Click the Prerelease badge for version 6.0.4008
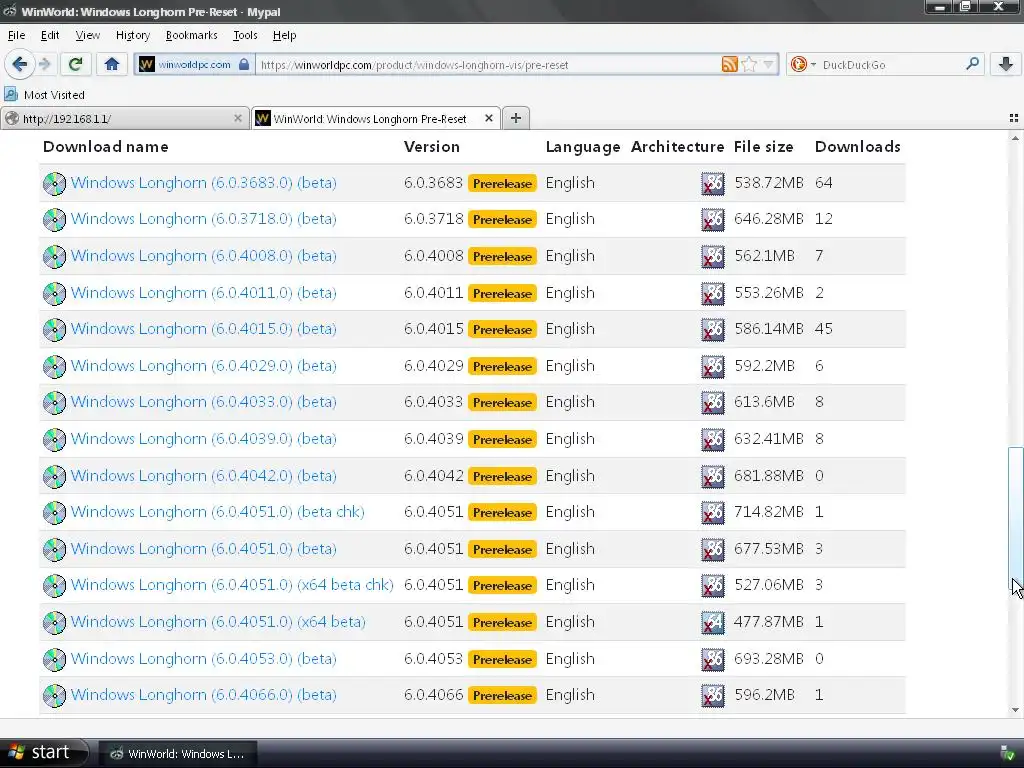This screenshot has height=768, width=1024. (x=502, y=257)
